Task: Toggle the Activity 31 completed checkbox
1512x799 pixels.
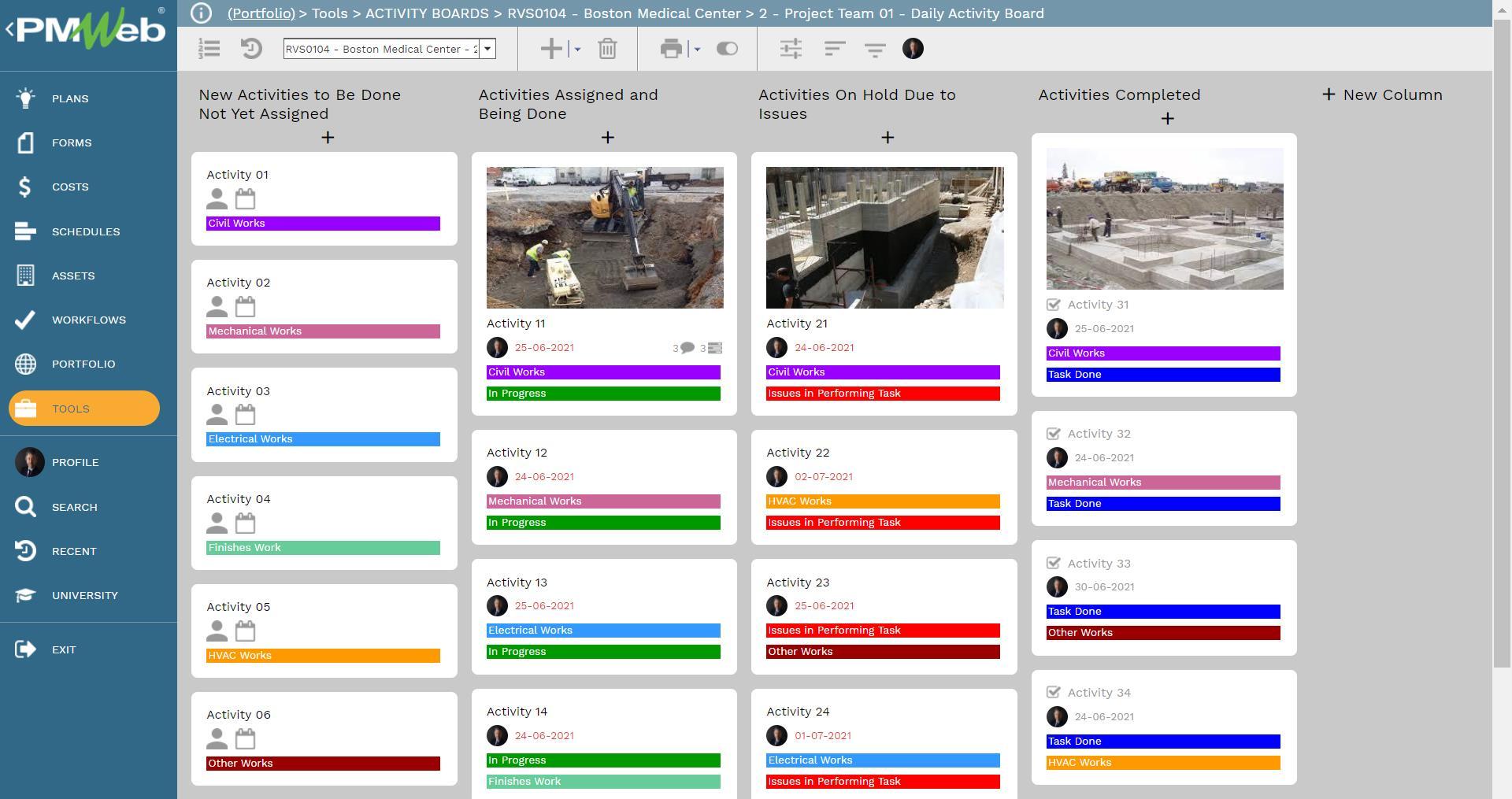Action: coord(1054,305)
